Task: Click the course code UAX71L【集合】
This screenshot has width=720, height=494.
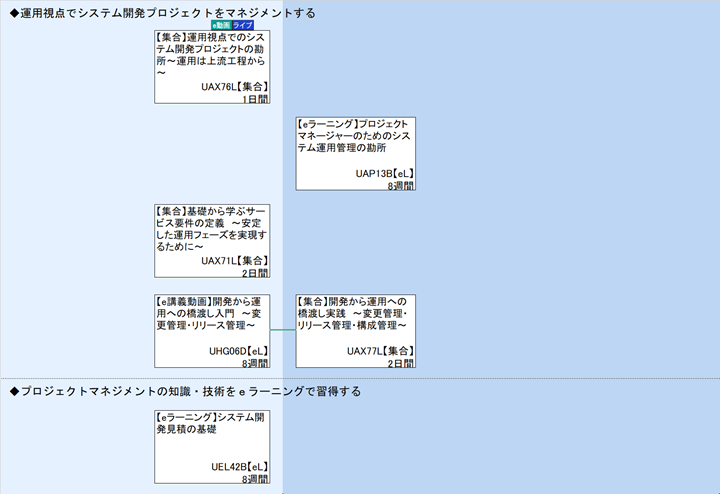Action: click(x=235, y=261)
